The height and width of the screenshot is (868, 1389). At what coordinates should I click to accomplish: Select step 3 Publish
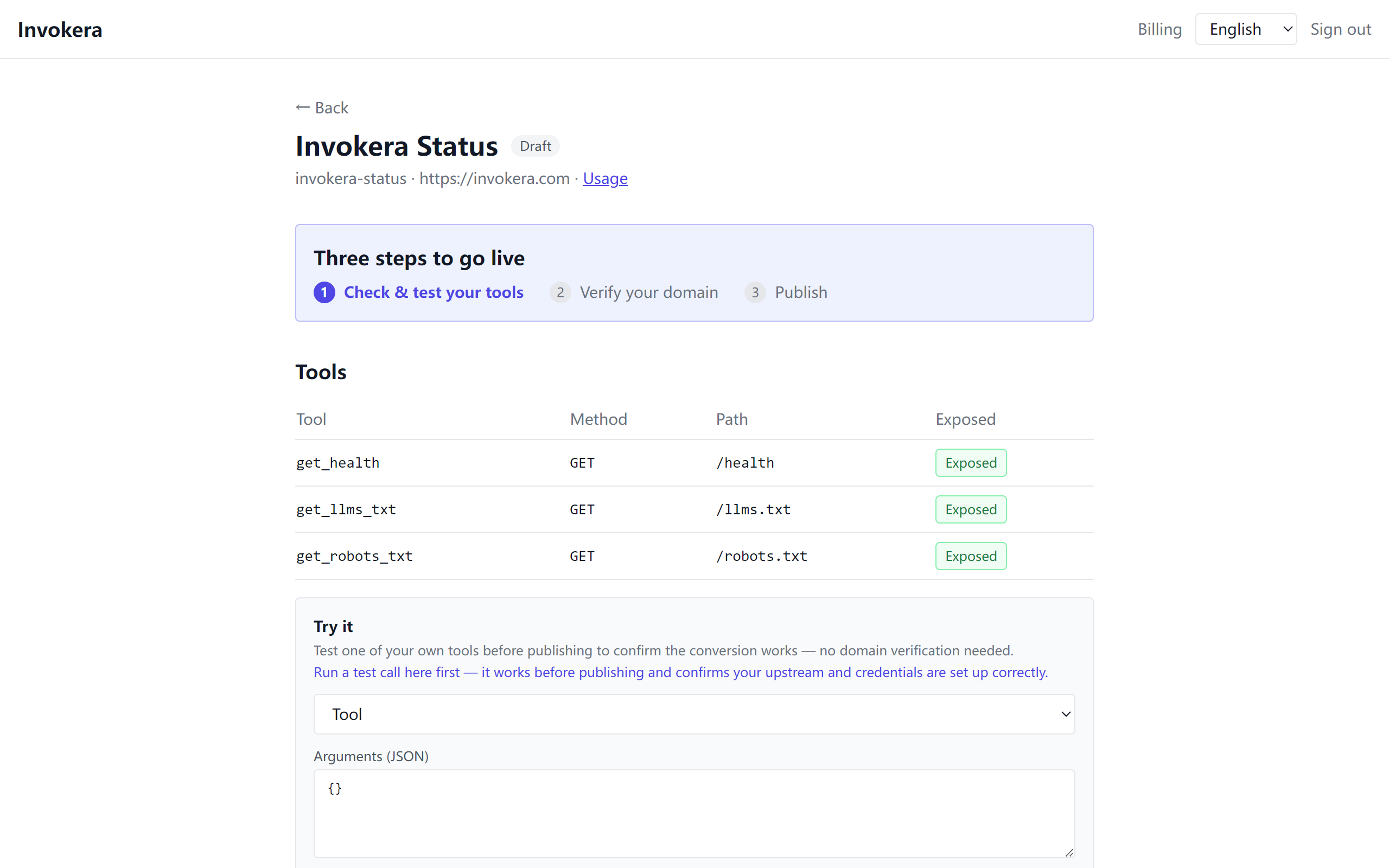786,292
